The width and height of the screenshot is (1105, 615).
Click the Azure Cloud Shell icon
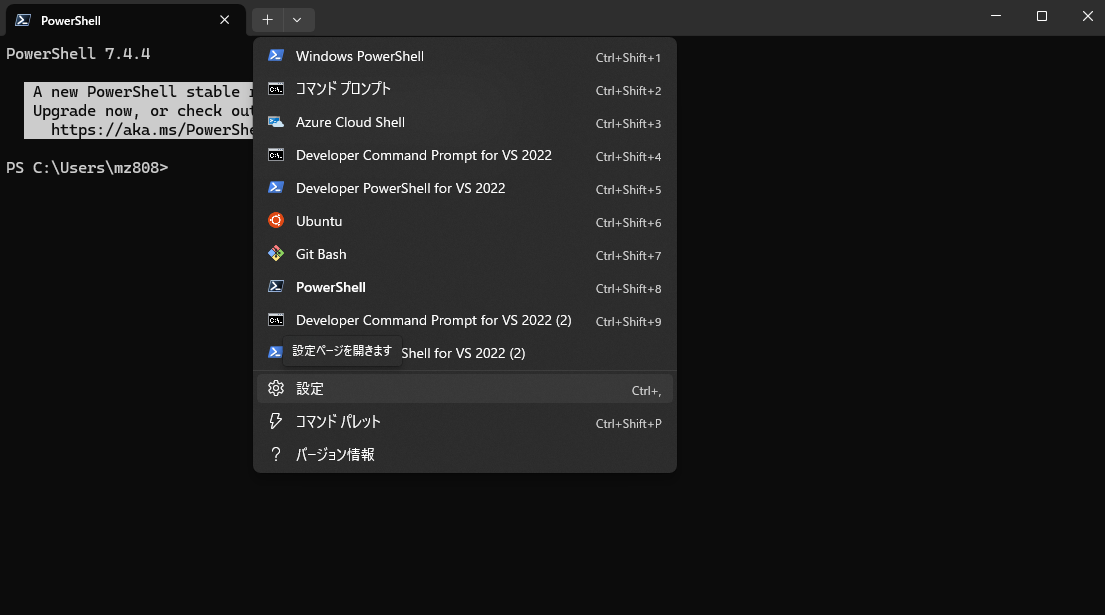[x=276, y=122]
